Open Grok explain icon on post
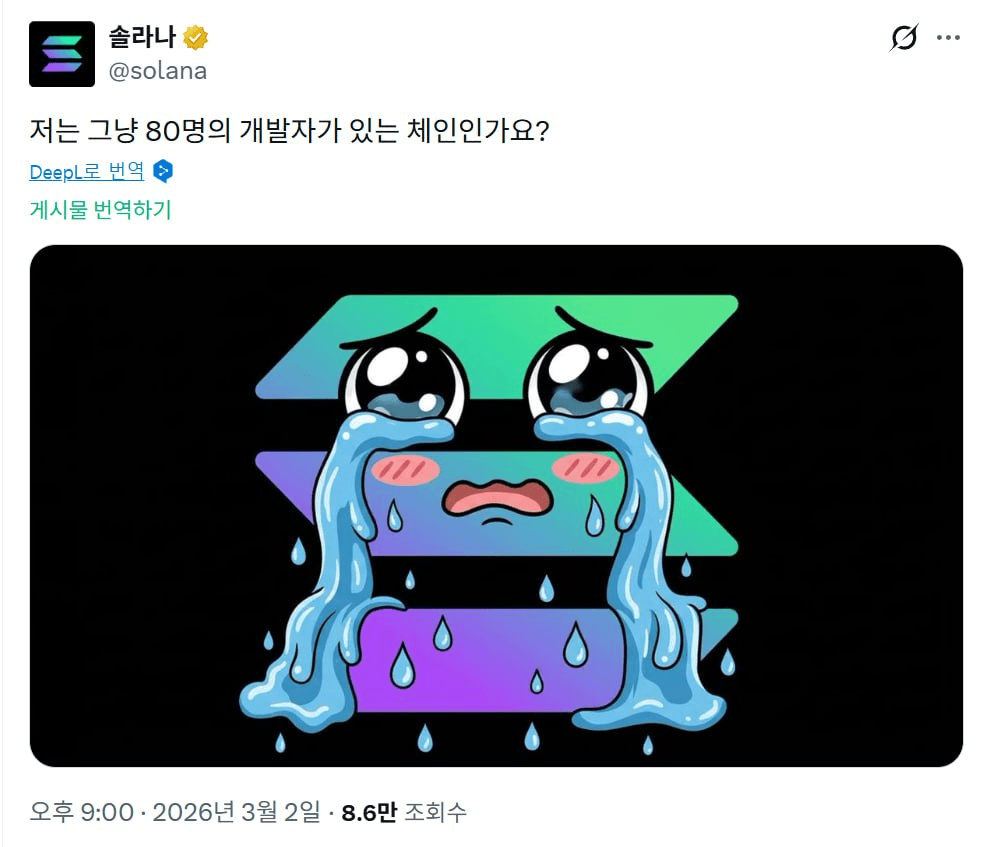Screen dimensions: 984x847 click(x=904, y=38)
